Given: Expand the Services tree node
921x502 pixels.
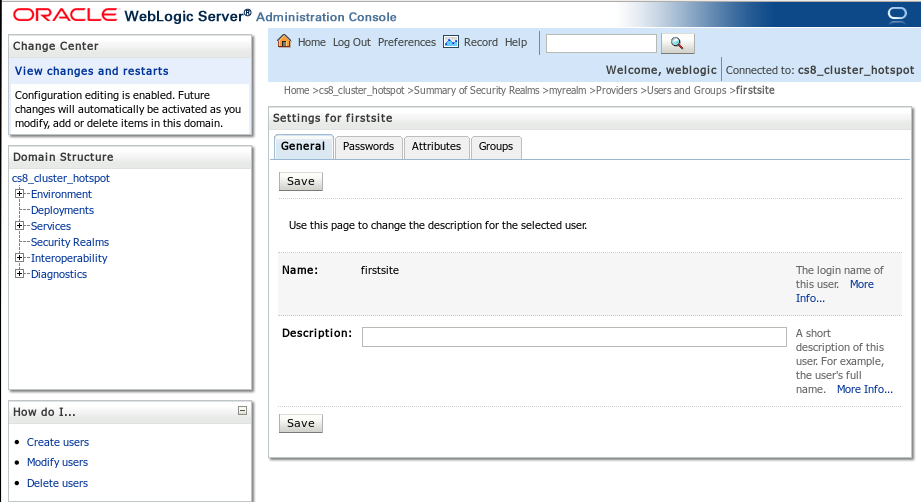Looking at the screenshot, I should [19, 225].
